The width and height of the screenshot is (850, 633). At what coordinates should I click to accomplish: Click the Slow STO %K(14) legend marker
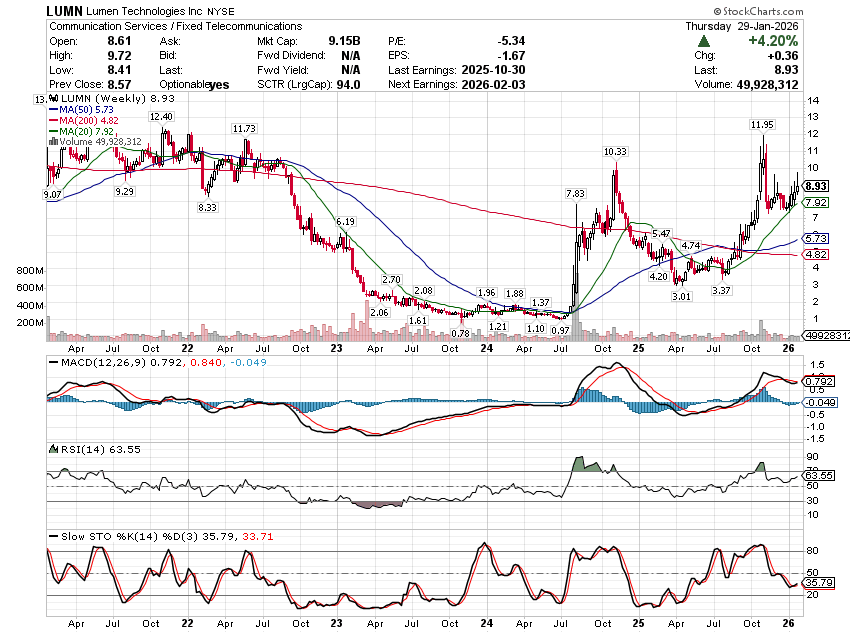point(54,536)
